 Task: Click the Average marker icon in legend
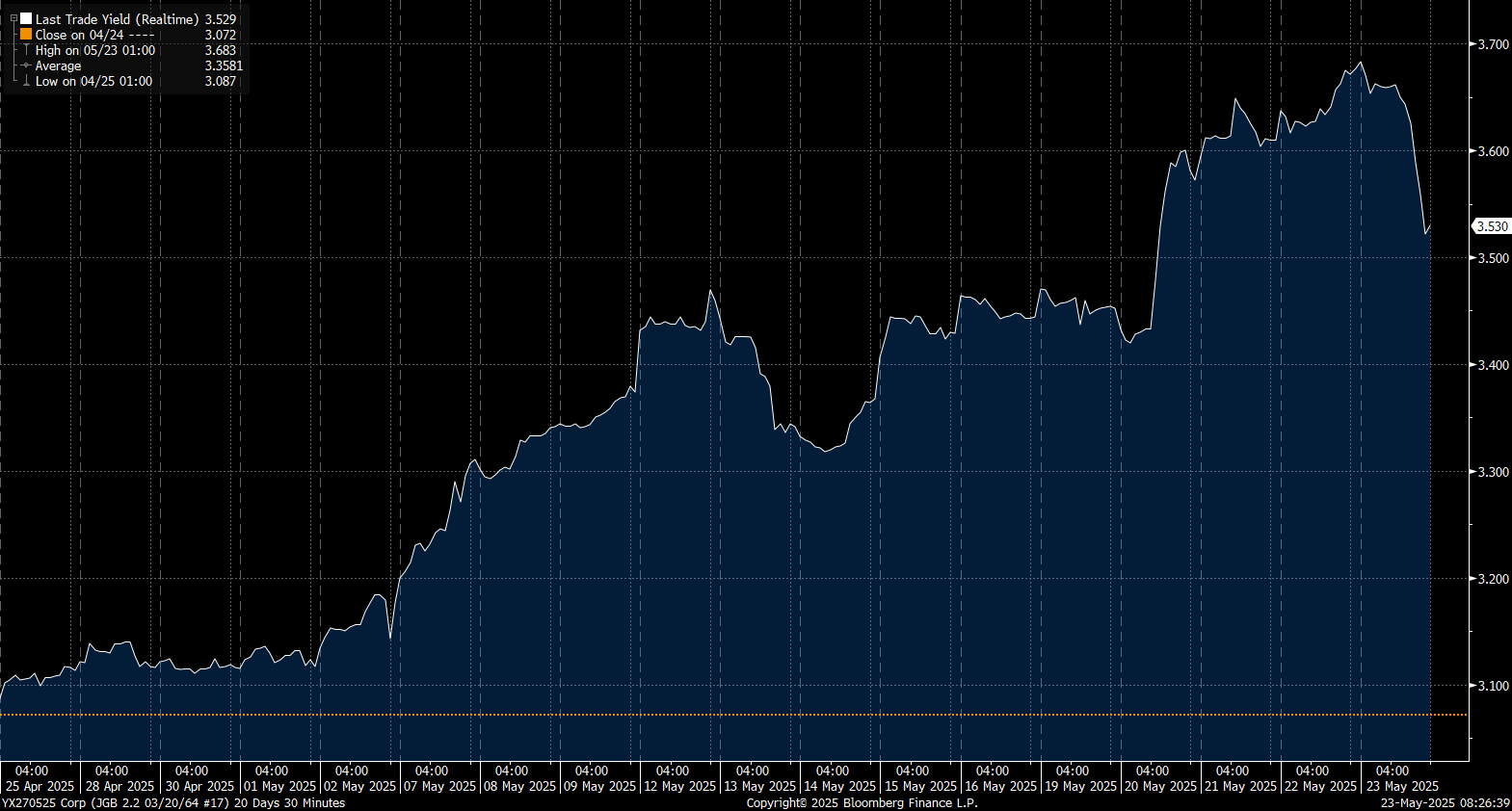tap(26, 65)
